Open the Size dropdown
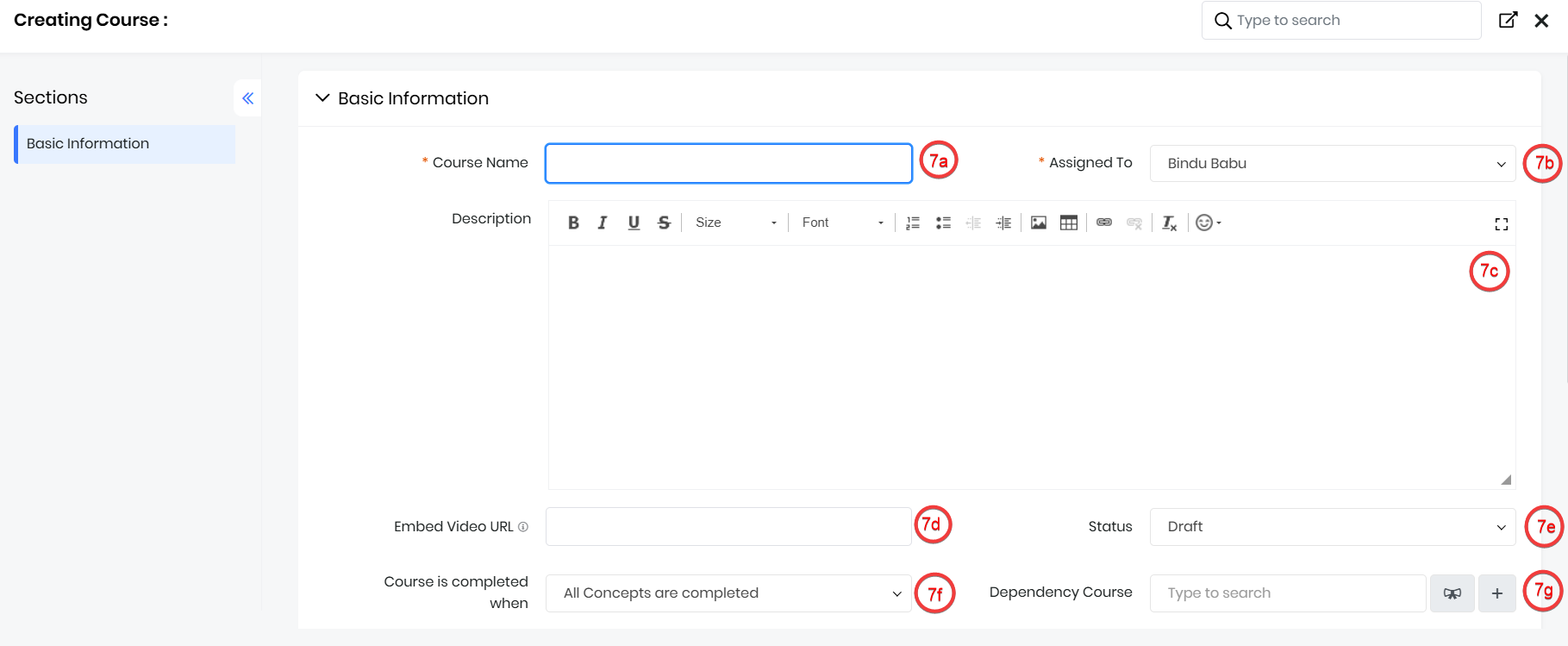The height and width of the screenshot is (646, 1568). pos(735,223)
